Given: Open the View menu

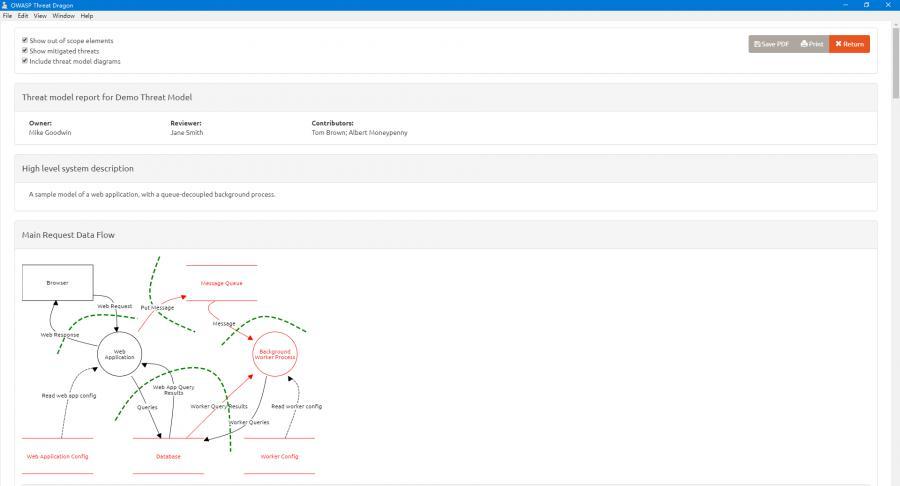Looking at the screenshot, I should click(40, 16).
